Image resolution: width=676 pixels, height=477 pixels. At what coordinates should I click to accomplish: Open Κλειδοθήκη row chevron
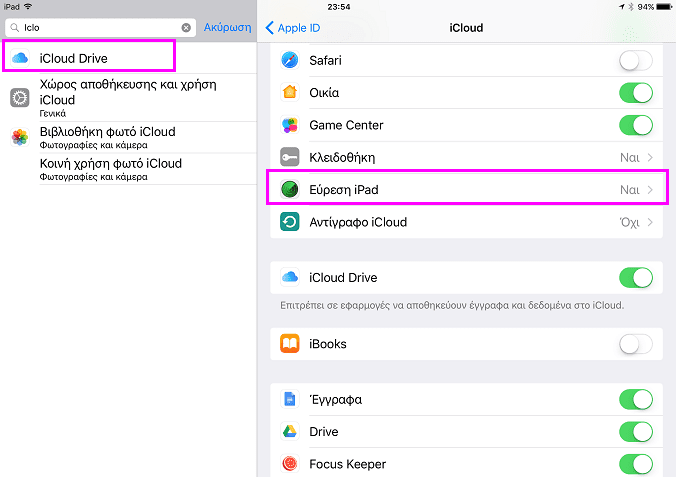click(x=650, y=157)
